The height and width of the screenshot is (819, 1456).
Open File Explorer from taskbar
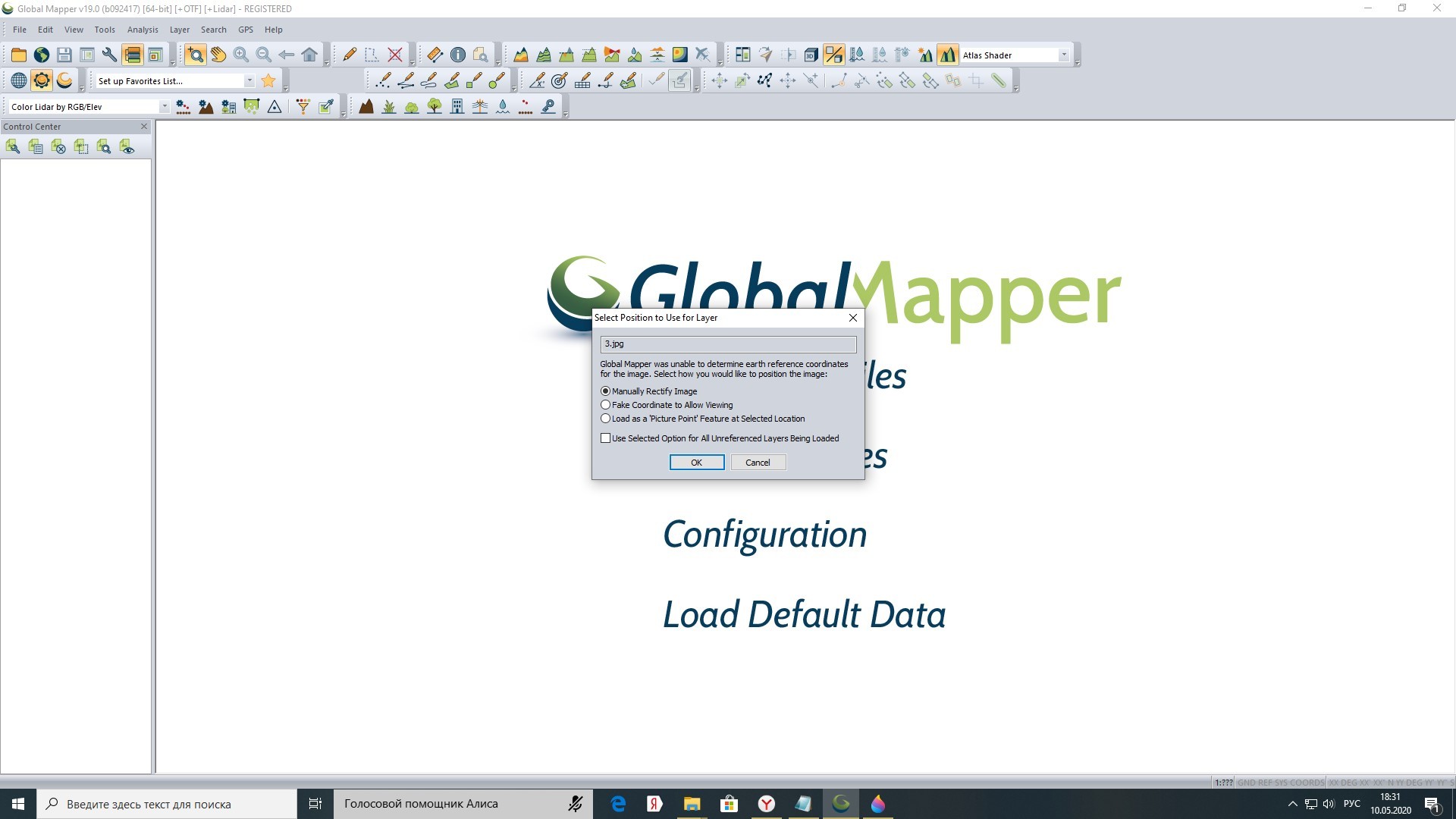pyautogui.click(x=692, y=804)
